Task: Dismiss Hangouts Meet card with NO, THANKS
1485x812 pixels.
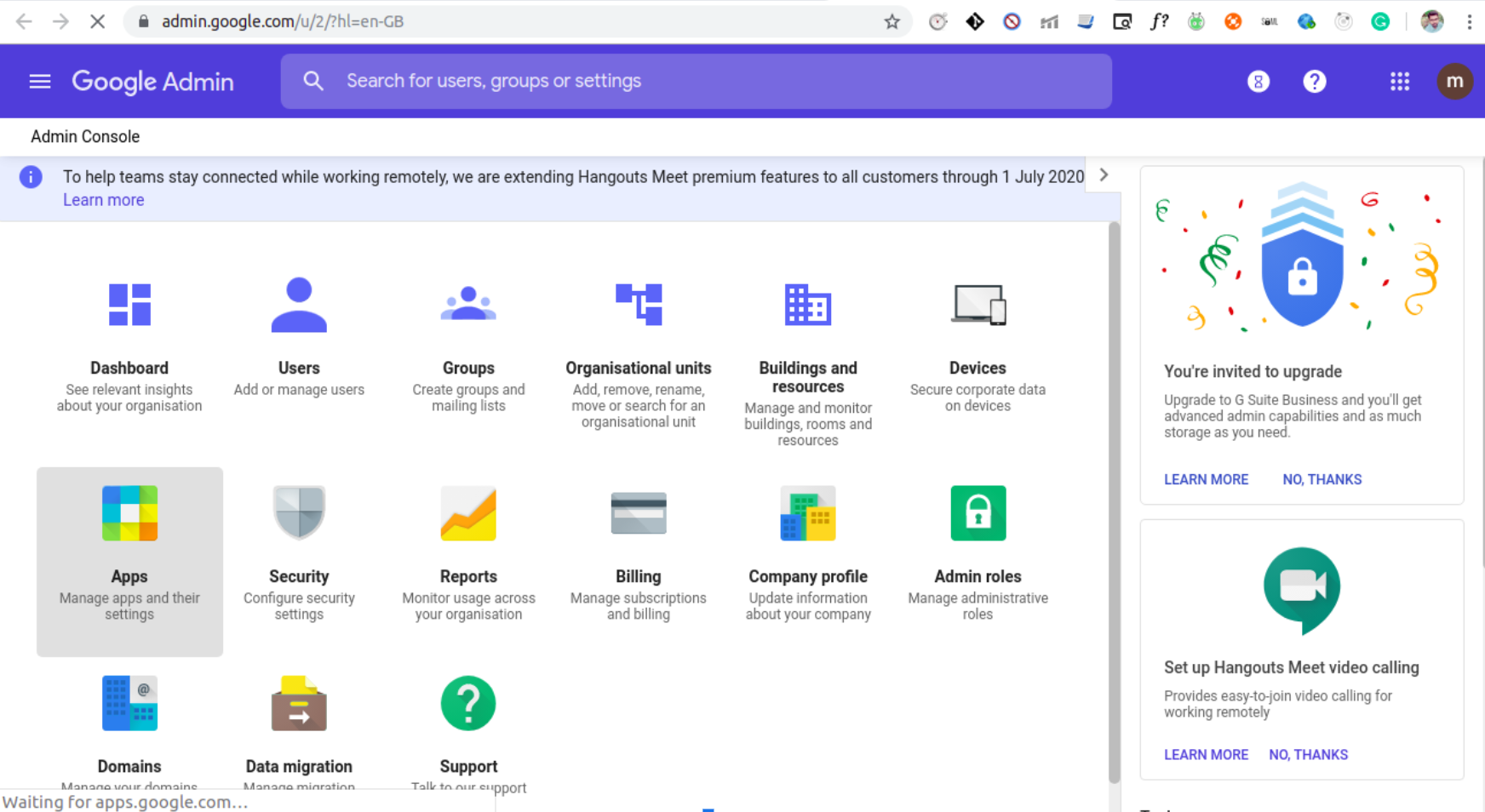Action: coord(1309,754)
